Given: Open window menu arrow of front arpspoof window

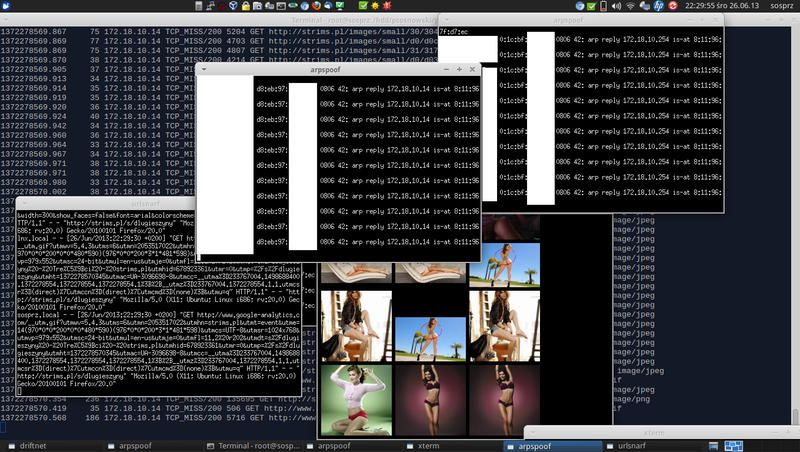Looking at the screenshot, I should (x=204, y=69).
